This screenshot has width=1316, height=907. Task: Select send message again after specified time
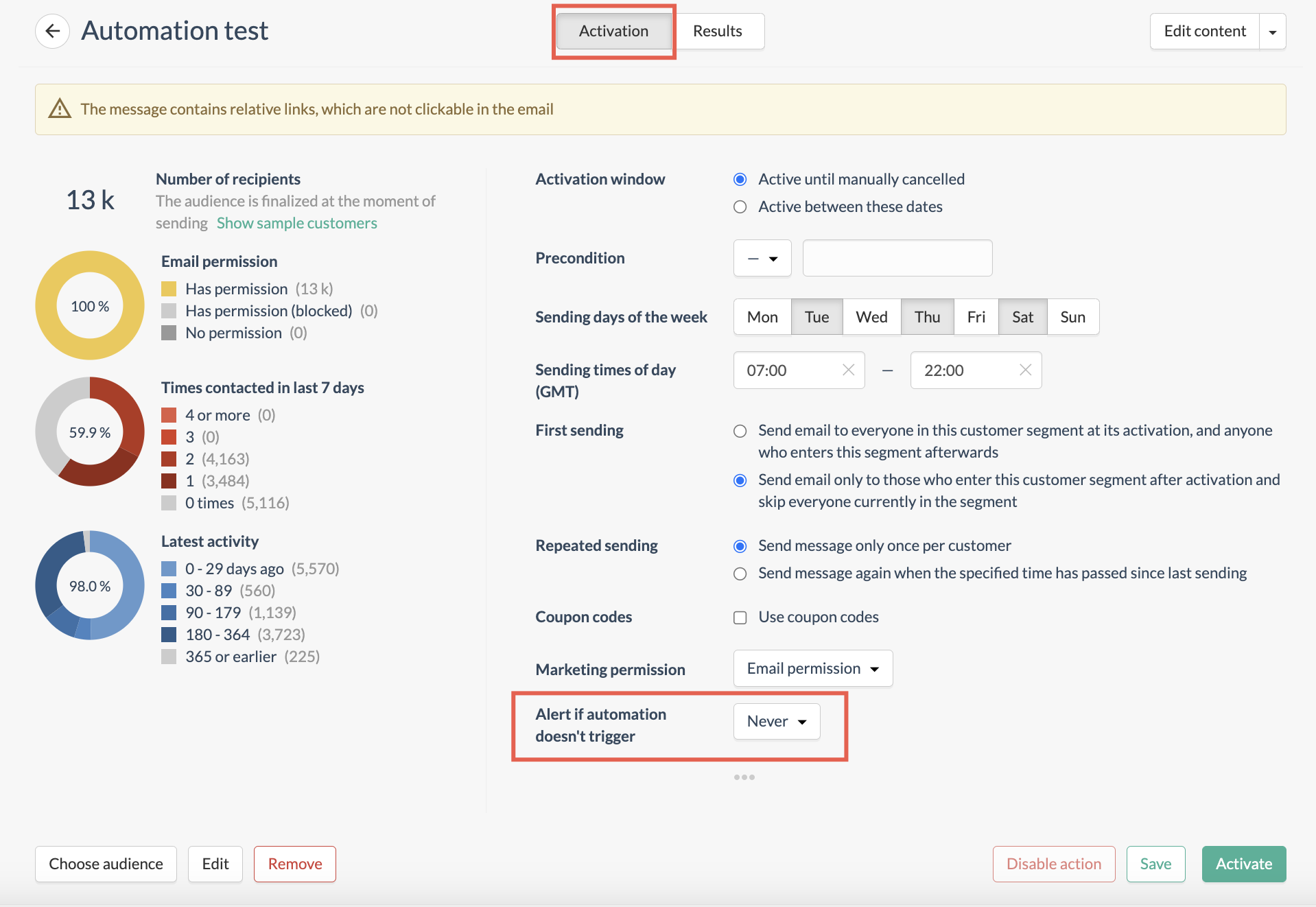[740, 574]
